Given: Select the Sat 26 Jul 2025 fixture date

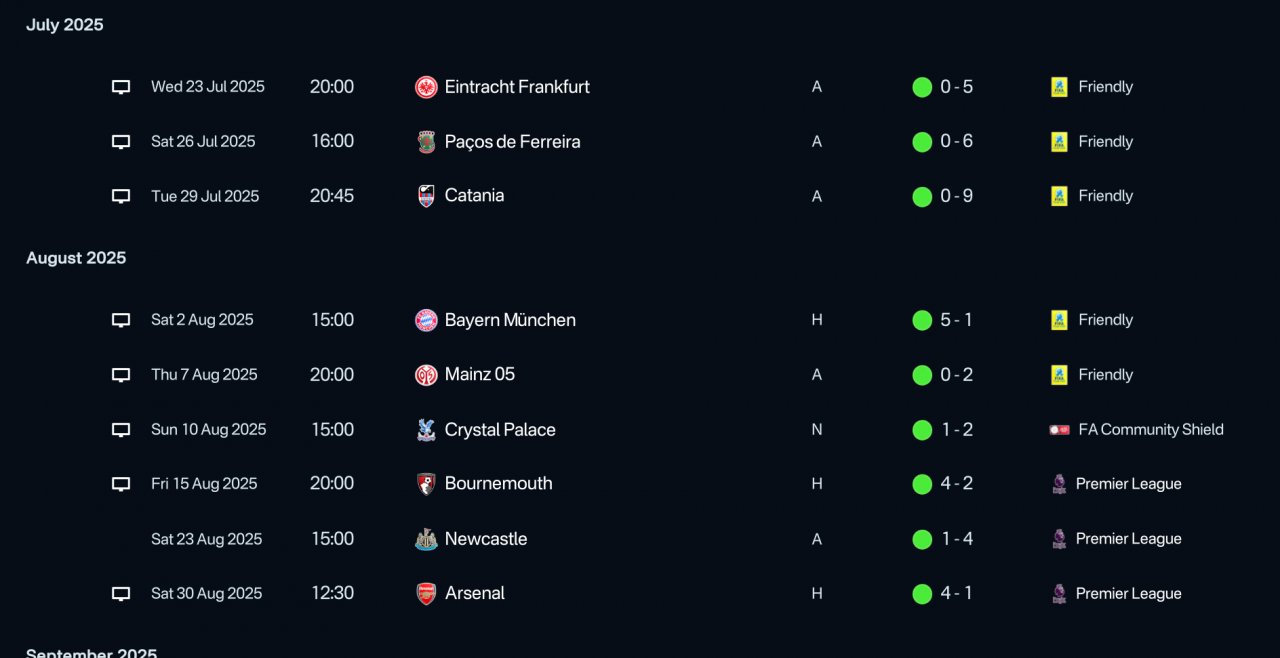Looking at the screenshot, I should click(203, 142).
